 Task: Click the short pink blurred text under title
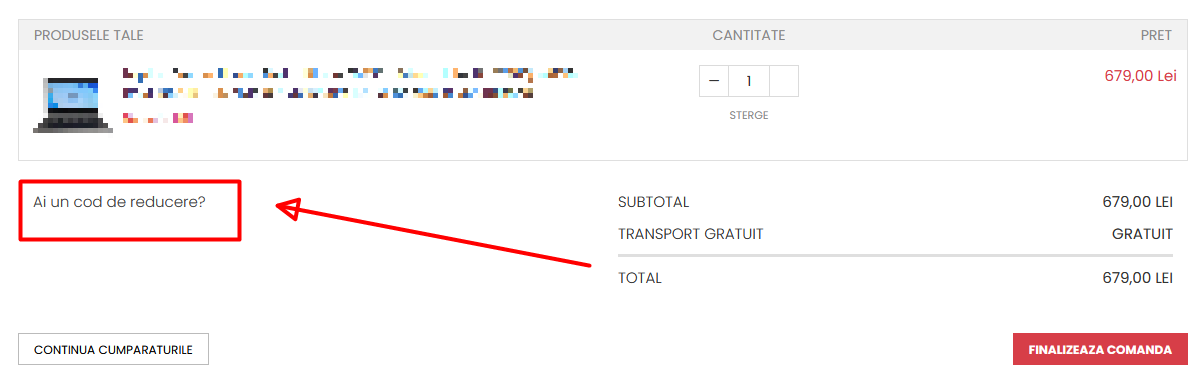pos(157,118)
